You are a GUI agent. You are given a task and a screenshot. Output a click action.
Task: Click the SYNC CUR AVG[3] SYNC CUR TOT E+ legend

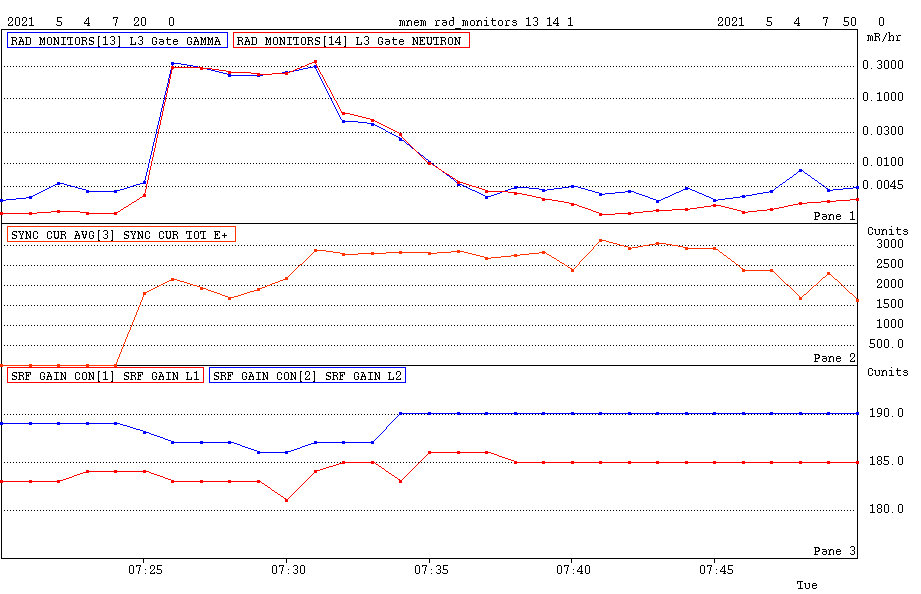pyautogui.click(x=122, y=234)
